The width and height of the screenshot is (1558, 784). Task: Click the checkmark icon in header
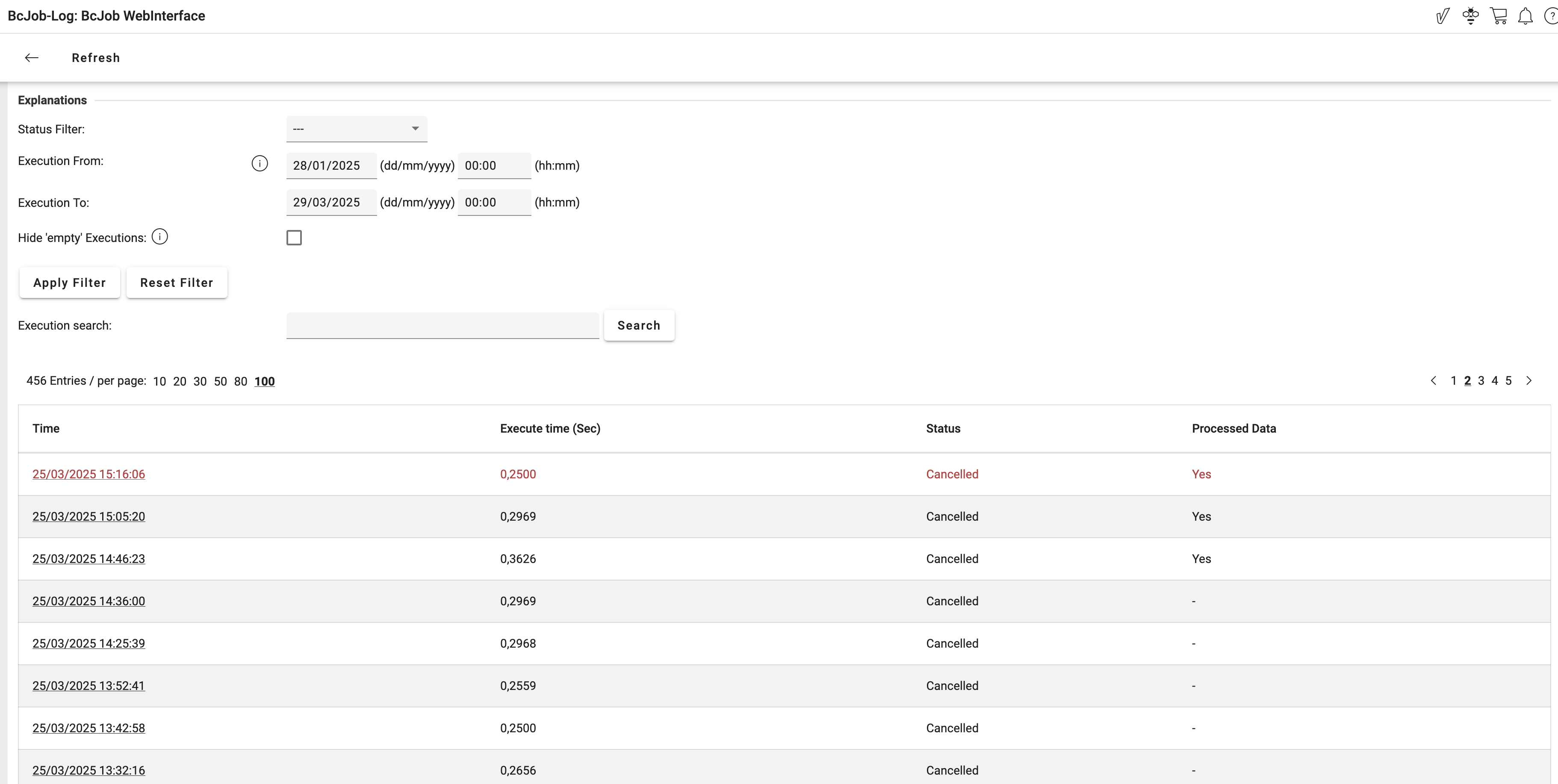(1443, 16)
